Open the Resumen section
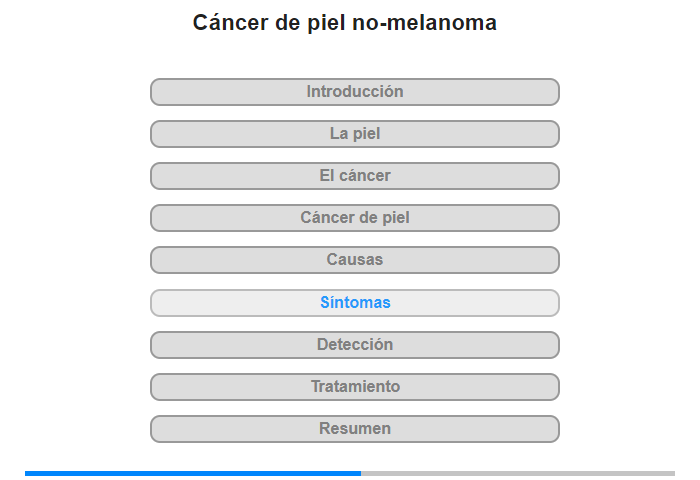This screenshot has height=480, width=700. pos(355,429)
